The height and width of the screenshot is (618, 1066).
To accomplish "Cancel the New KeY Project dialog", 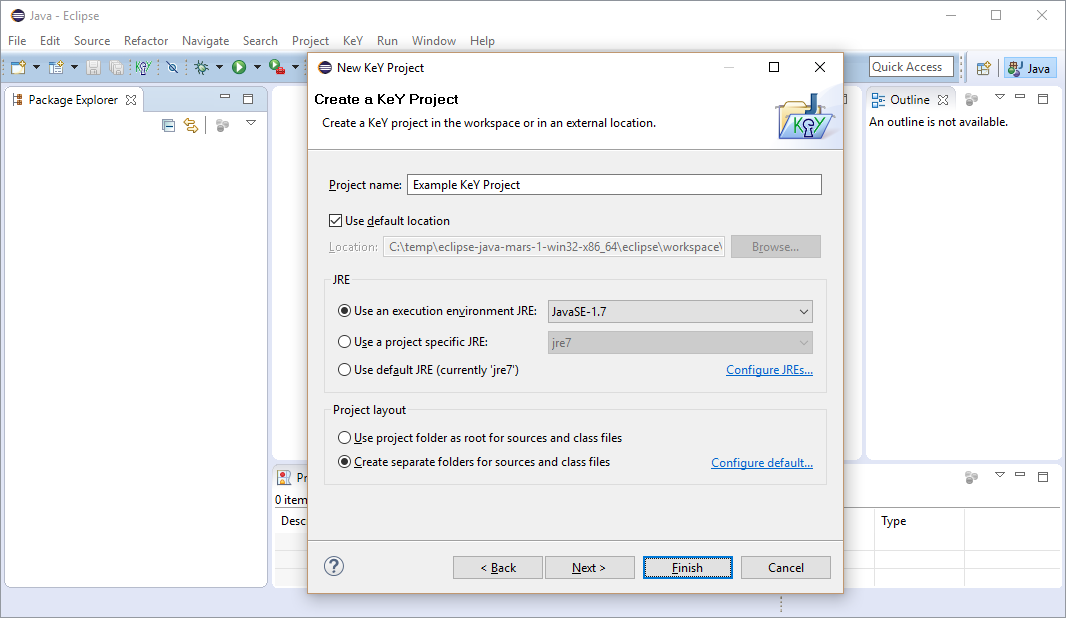I will [x=785, y=568].
